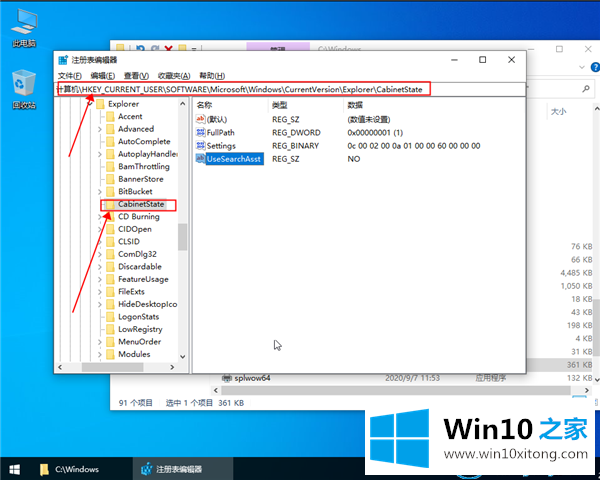Select the UseSearchAsst string value icon
The height and width of the screenshot is (480, 600).
click(201, 158)
